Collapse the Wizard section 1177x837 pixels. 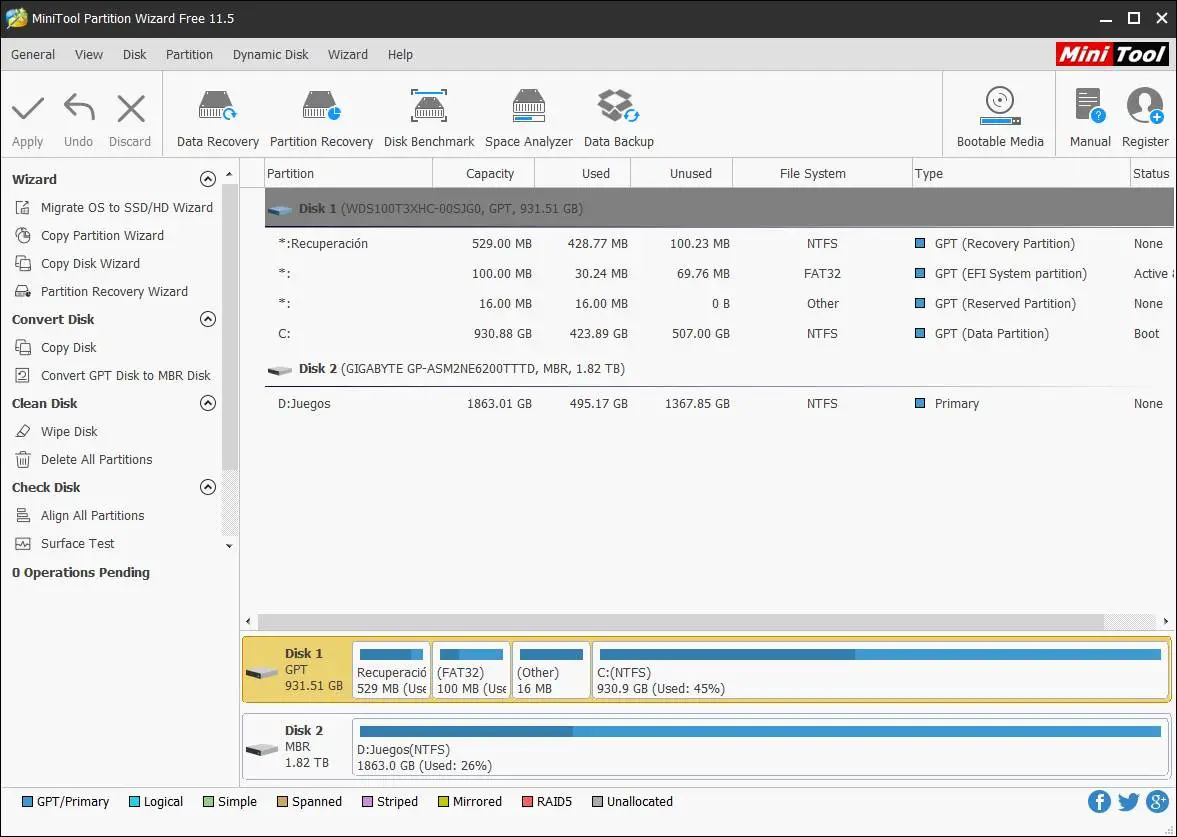click(208, 180)
